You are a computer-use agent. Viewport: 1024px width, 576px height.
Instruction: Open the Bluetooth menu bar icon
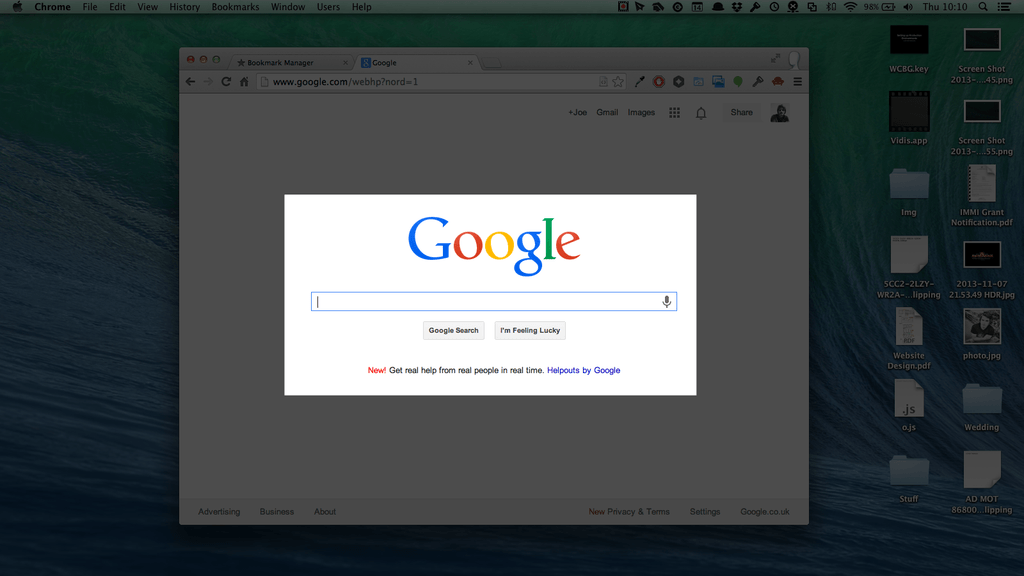point(831,7)
